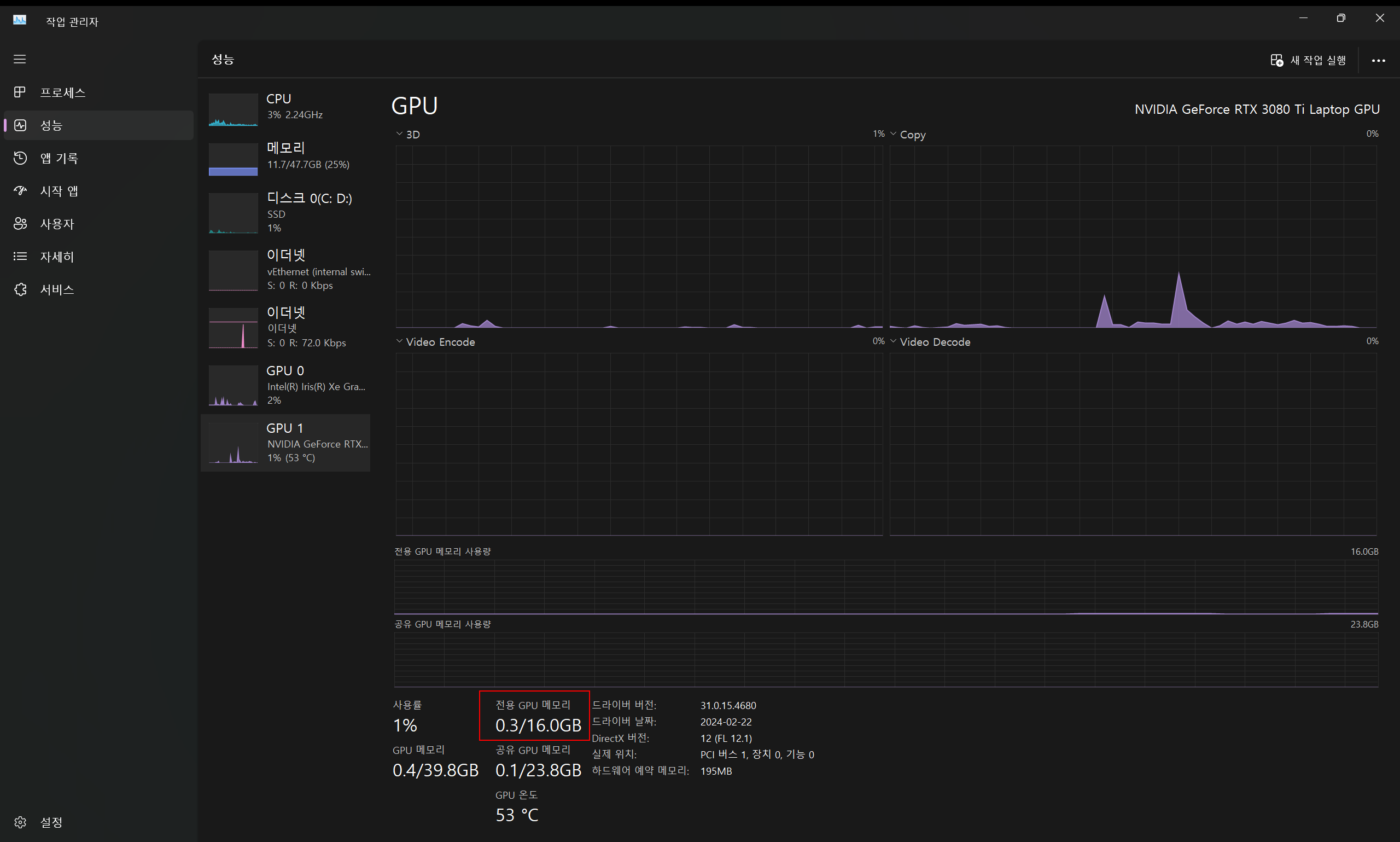Click the 프로세스 (Processes) sidebar icon
This screenshot has height=842, width=1400.
click(20, 92)
